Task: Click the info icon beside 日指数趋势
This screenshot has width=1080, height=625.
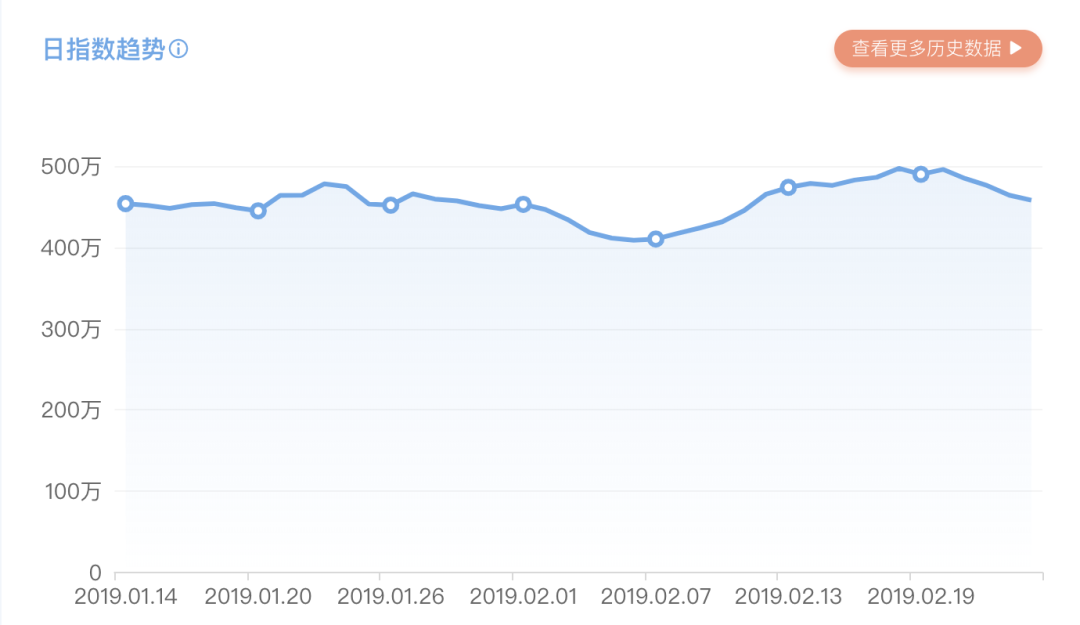Action: (x=179, y=49)
